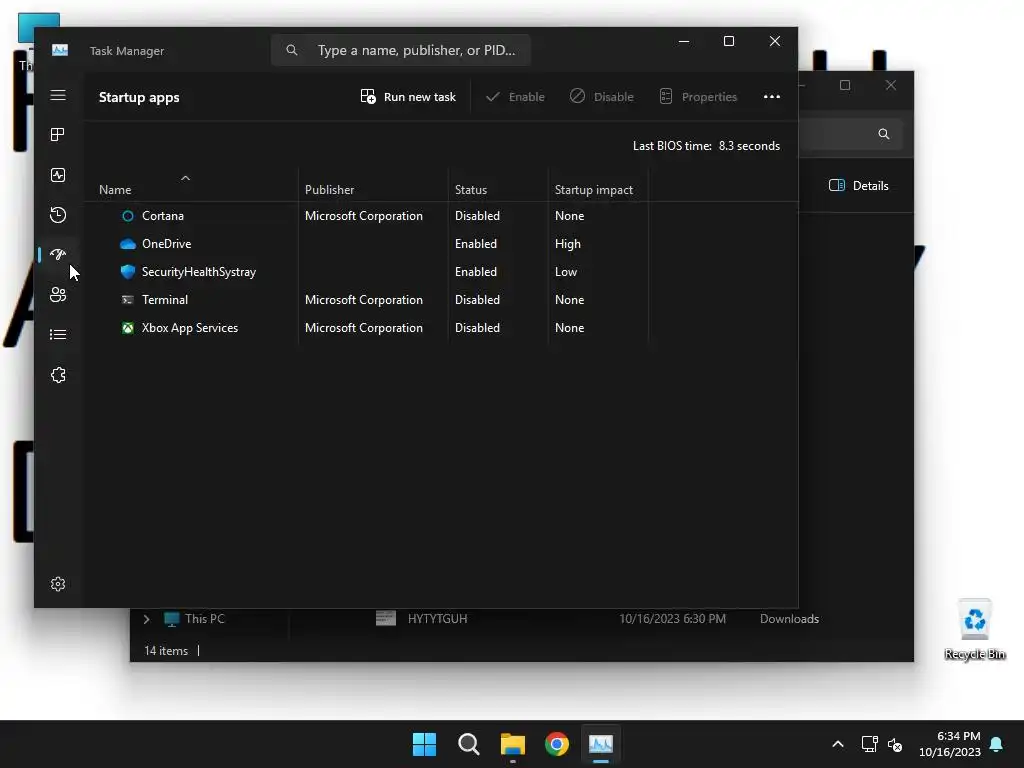Screen dimensions: 1024x768
Task: Sort by the Status column header
Action: coord(471,189)
